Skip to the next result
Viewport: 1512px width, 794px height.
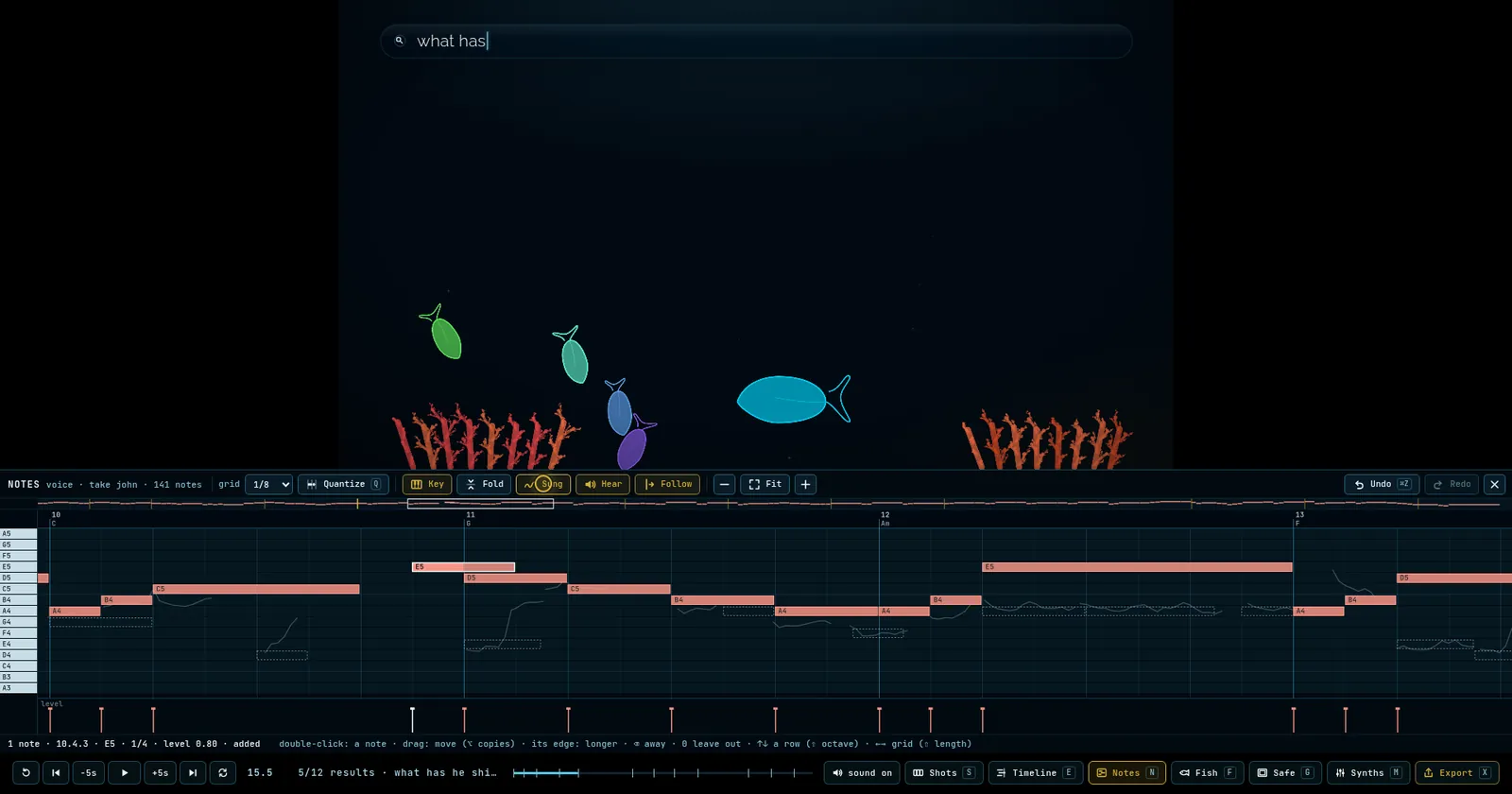click(x=193, y=772)
